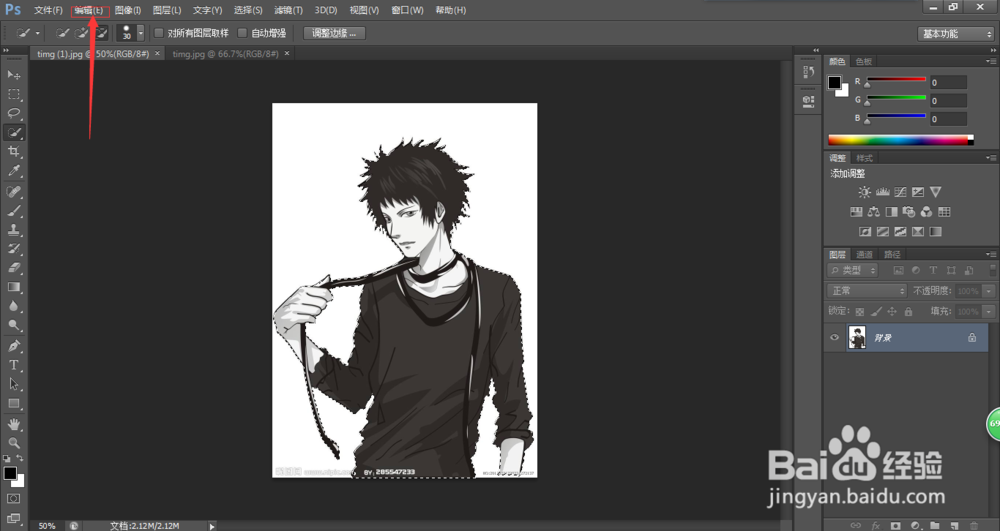Select the Pen tool
The width and height of the screenshot is (1000, 531).
coord(13,346)
